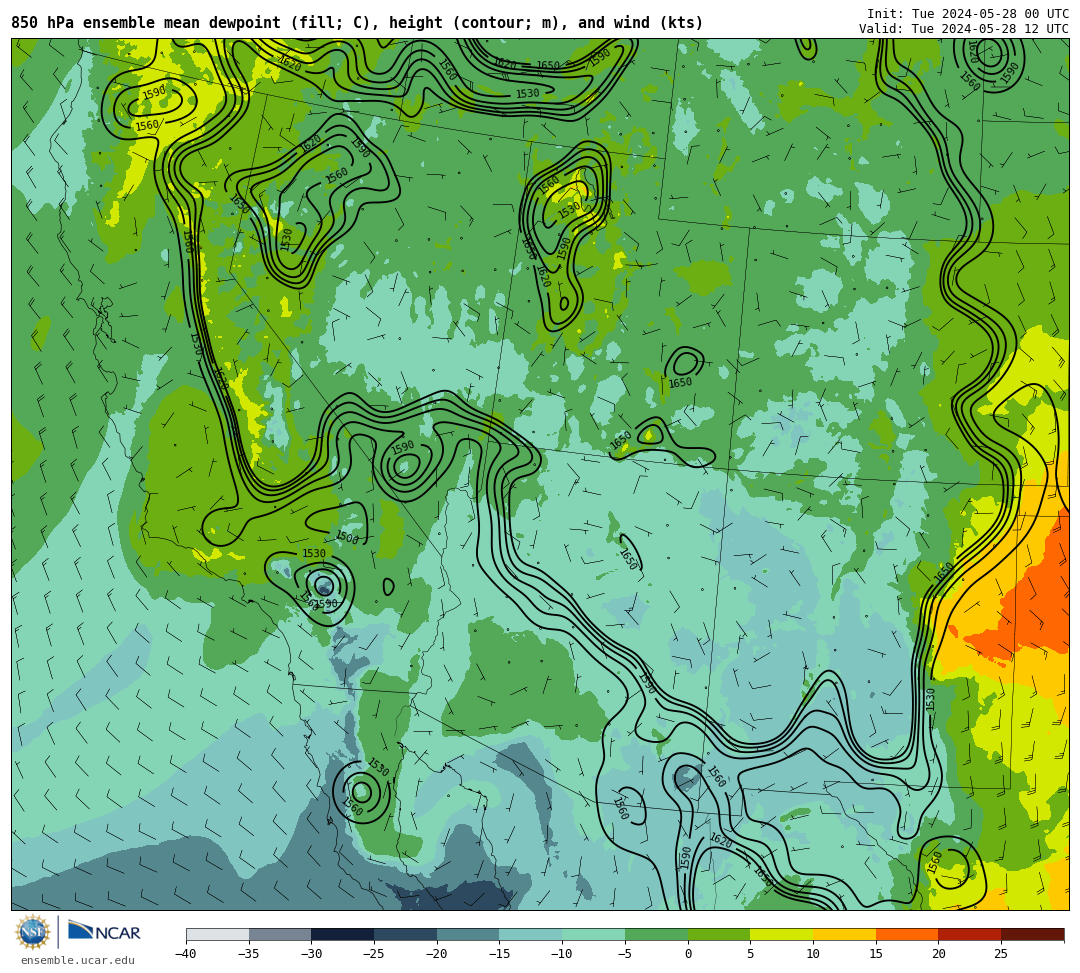
Task: Click the Init: Tue 2024-05-28 00 UTC text
Action: [968, 14]
